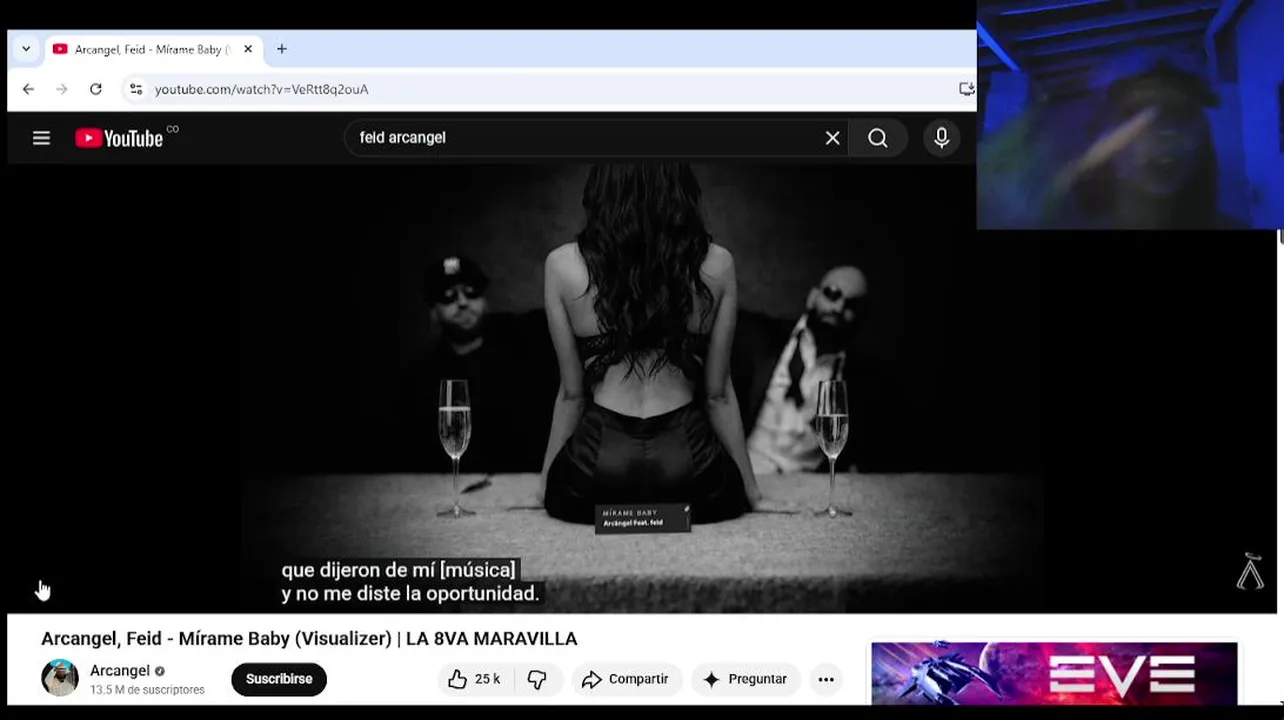Click the webcam overlay window
The height and width of the screenshot is (720, 1284).
tap(1130, 115)
